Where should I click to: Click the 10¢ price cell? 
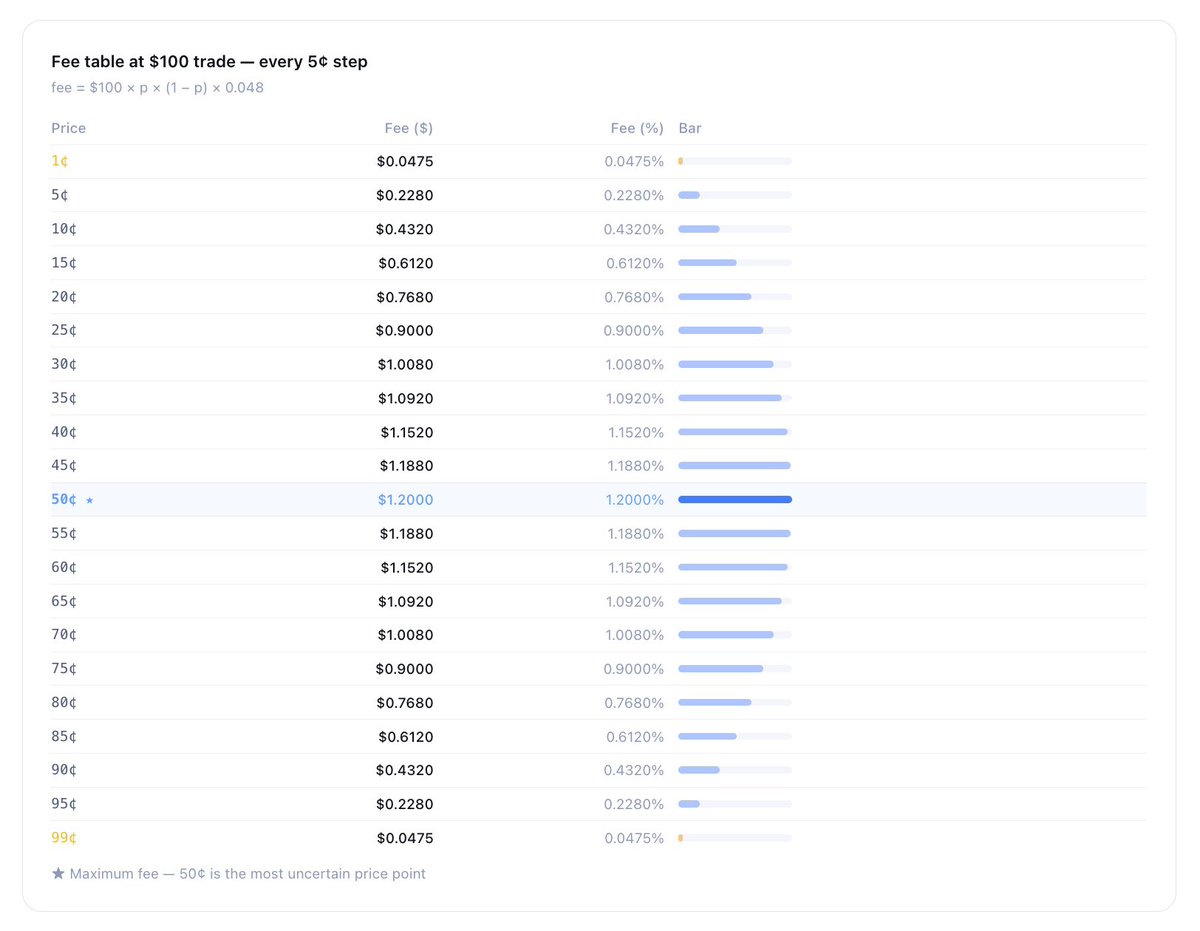coord(64,229)
